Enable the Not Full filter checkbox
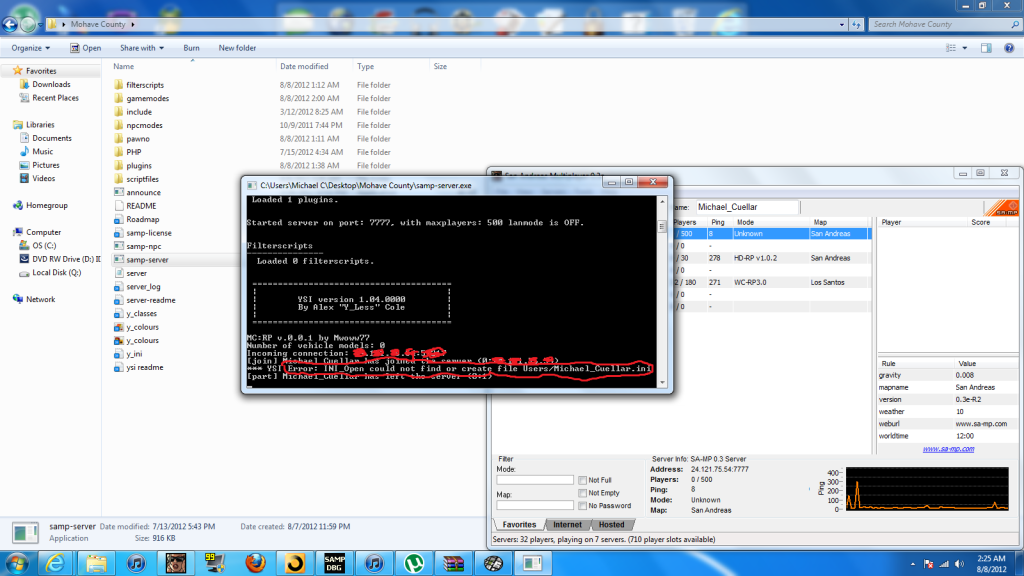Screen dimensions: 1024x576 pyautogui.click(x=583, y=480)
